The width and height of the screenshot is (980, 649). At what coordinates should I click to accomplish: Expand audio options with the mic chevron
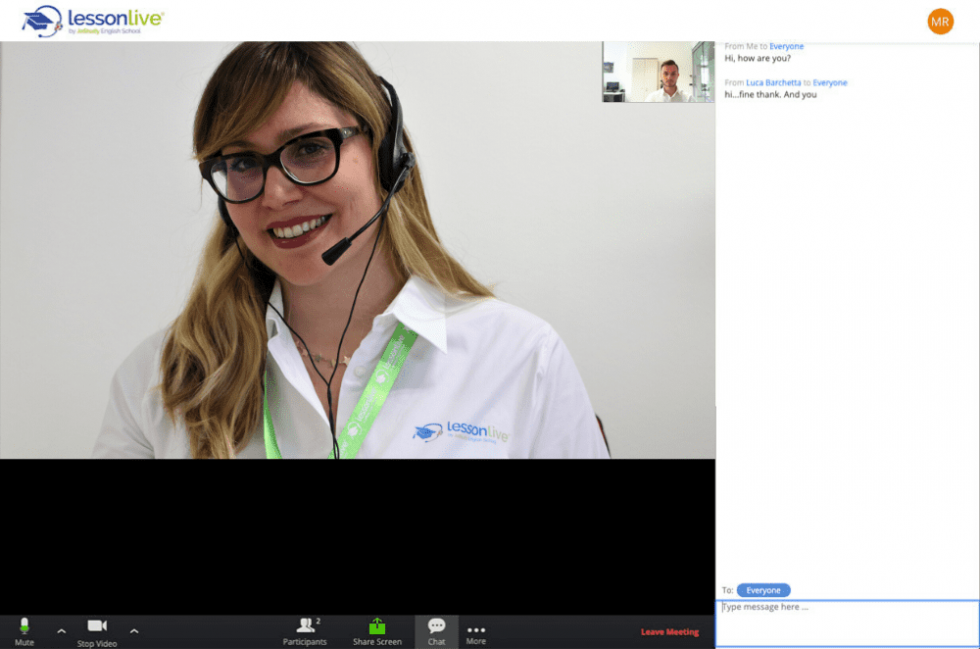tap(60, 632)
